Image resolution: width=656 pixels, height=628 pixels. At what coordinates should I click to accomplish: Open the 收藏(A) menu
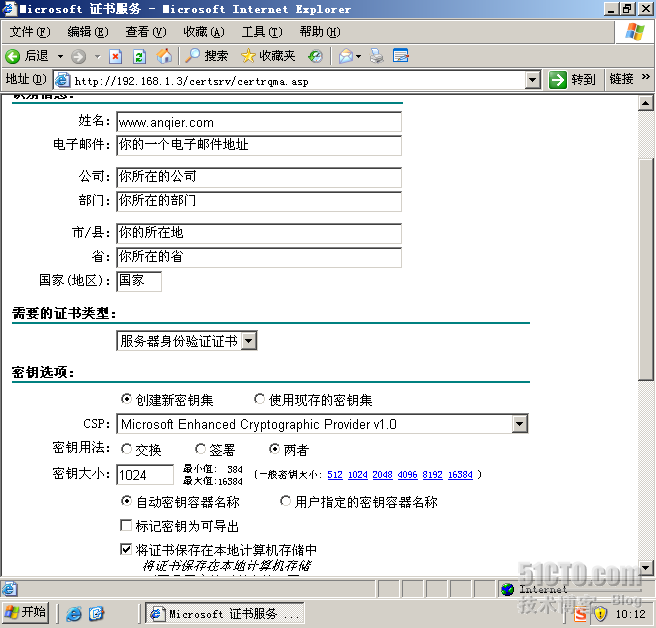[x=204, y=32]
